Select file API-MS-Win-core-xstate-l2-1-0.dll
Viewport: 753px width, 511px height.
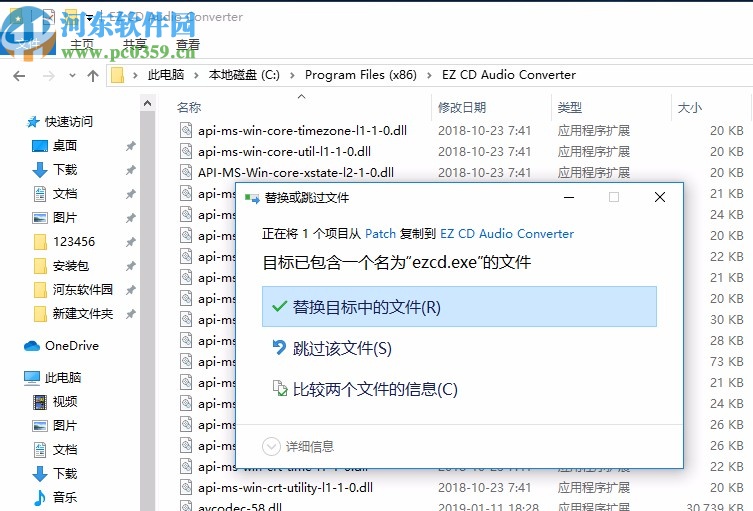pos(296,173)
